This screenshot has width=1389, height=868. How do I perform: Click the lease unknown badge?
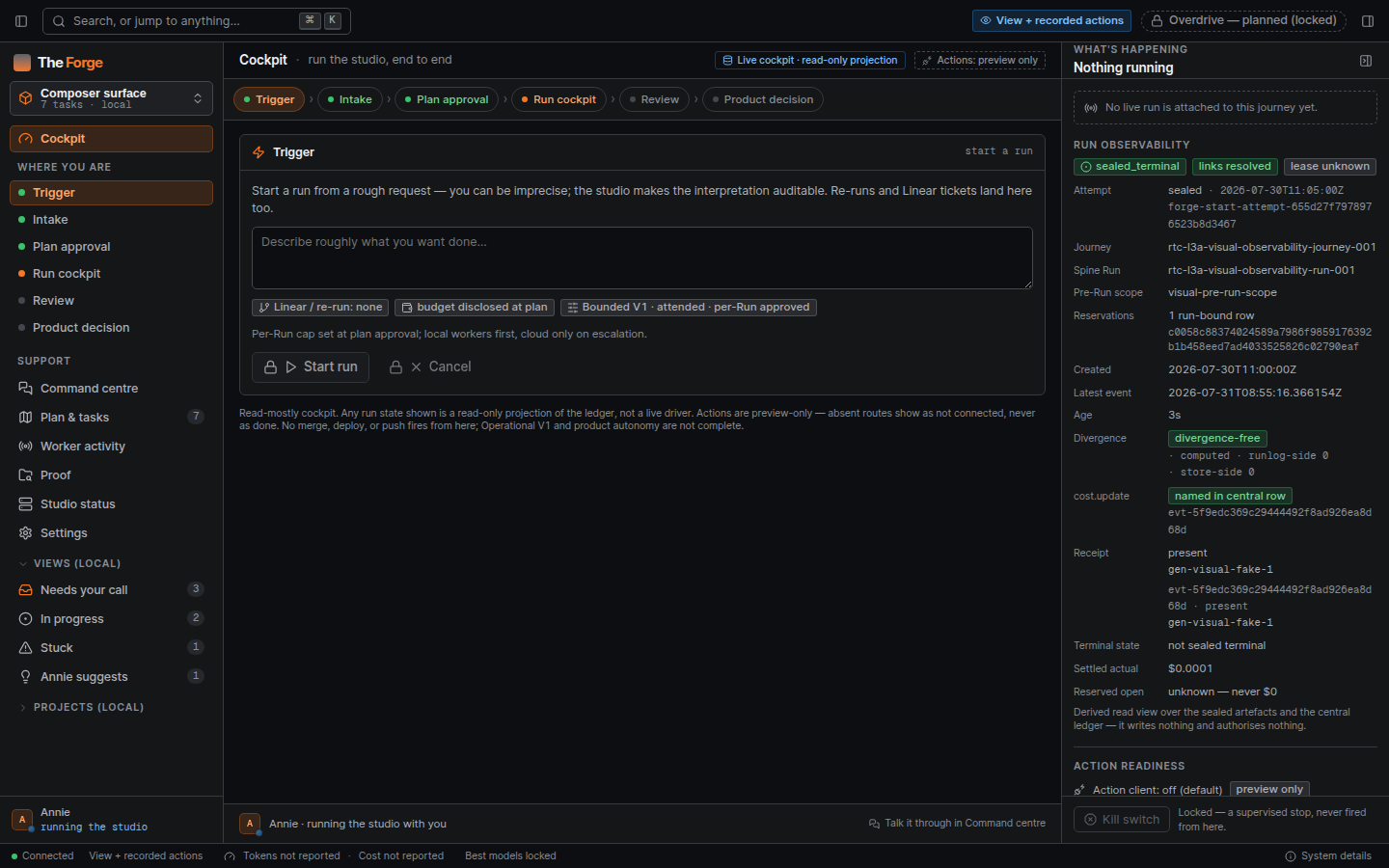(x=1330, y=167)
